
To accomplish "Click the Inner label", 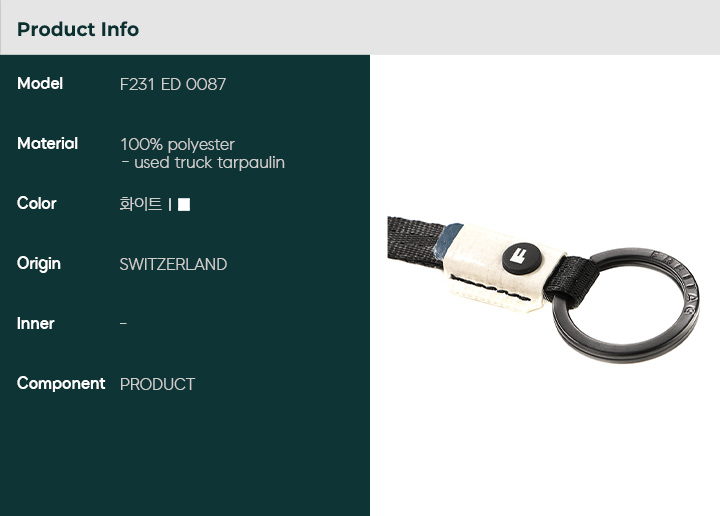I will click(35, 324).
